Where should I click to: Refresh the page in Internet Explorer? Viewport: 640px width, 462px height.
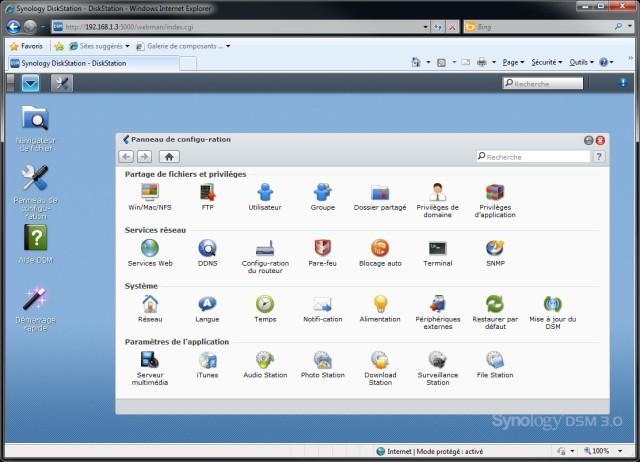(438, 27)
